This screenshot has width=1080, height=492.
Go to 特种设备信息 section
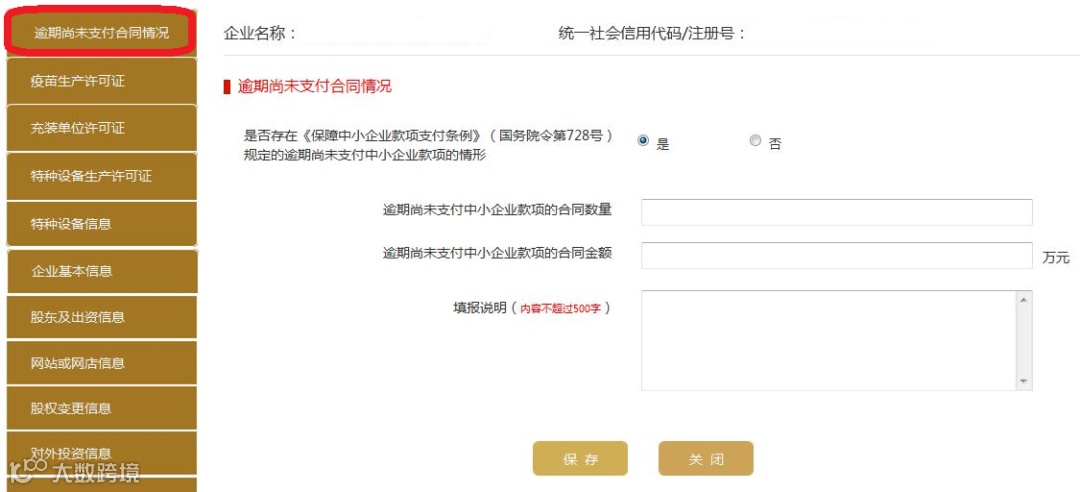coord(99,223)
